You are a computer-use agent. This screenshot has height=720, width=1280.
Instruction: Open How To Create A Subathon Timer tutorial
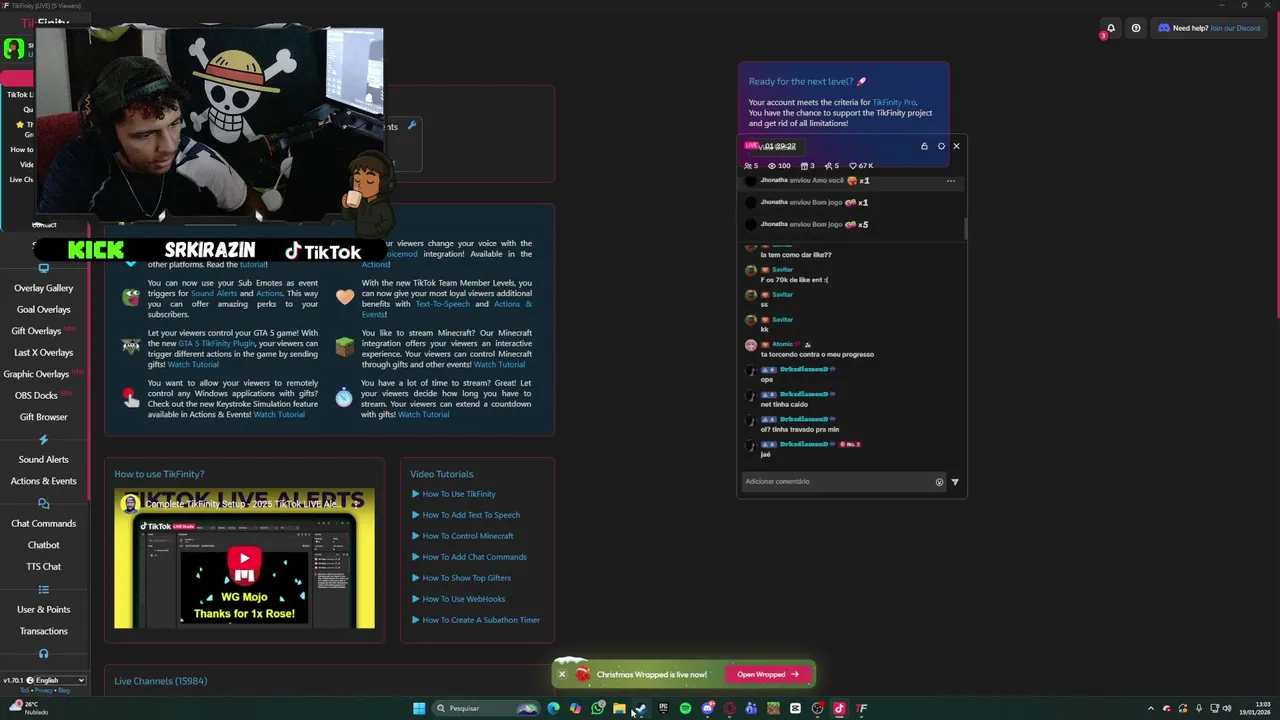click(x=481, y=620)
